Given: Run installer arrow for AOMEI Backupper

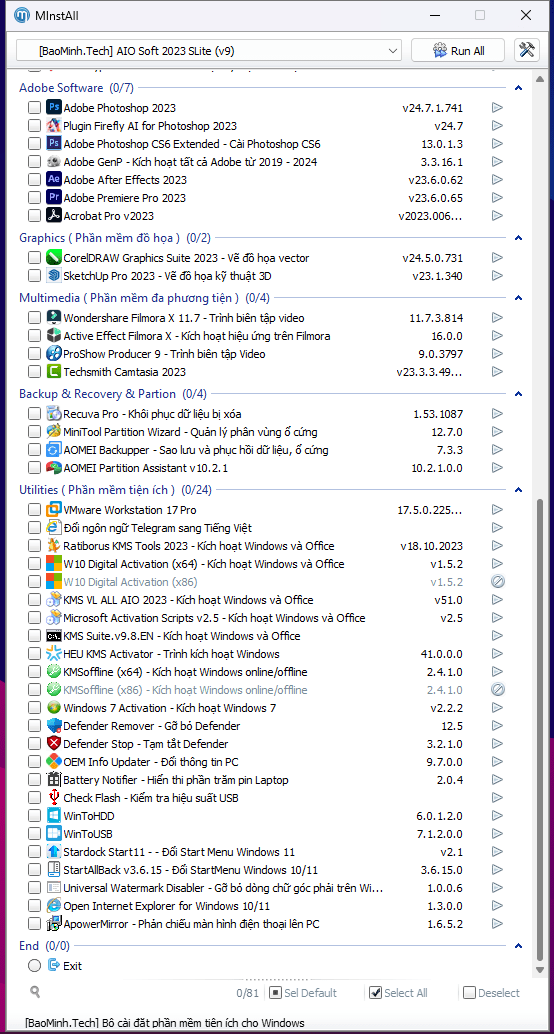Looking at the screenshot, I should (x=497, y=450).
